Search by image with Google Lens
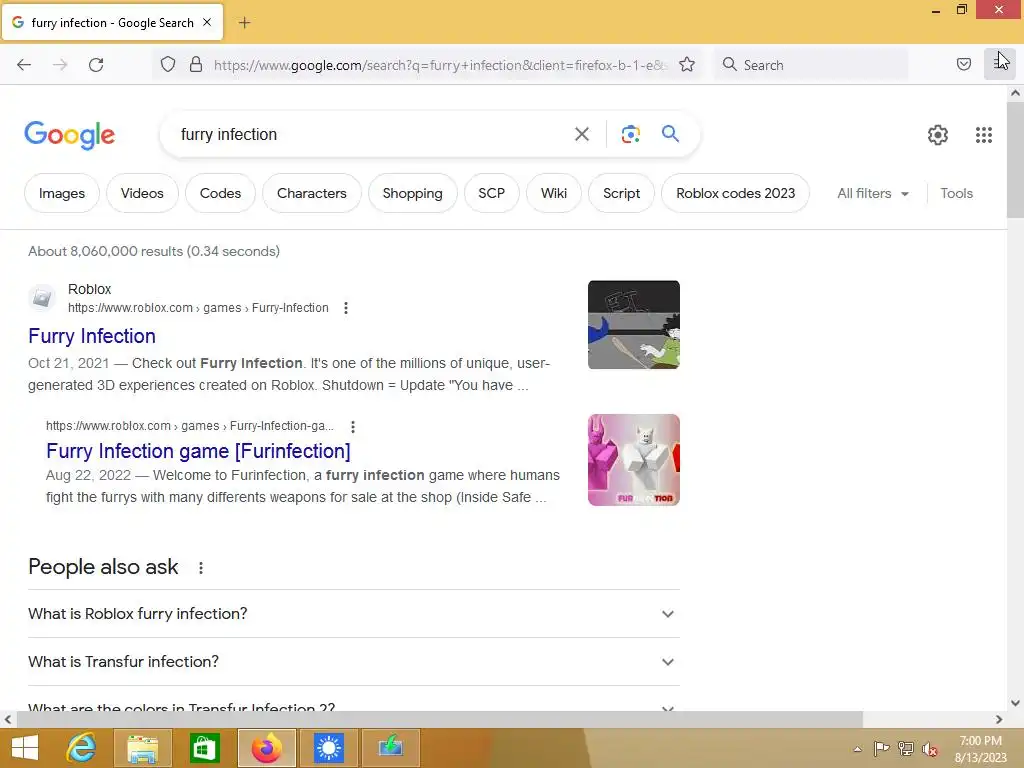 pyautogui.click(x=630, y=135)
